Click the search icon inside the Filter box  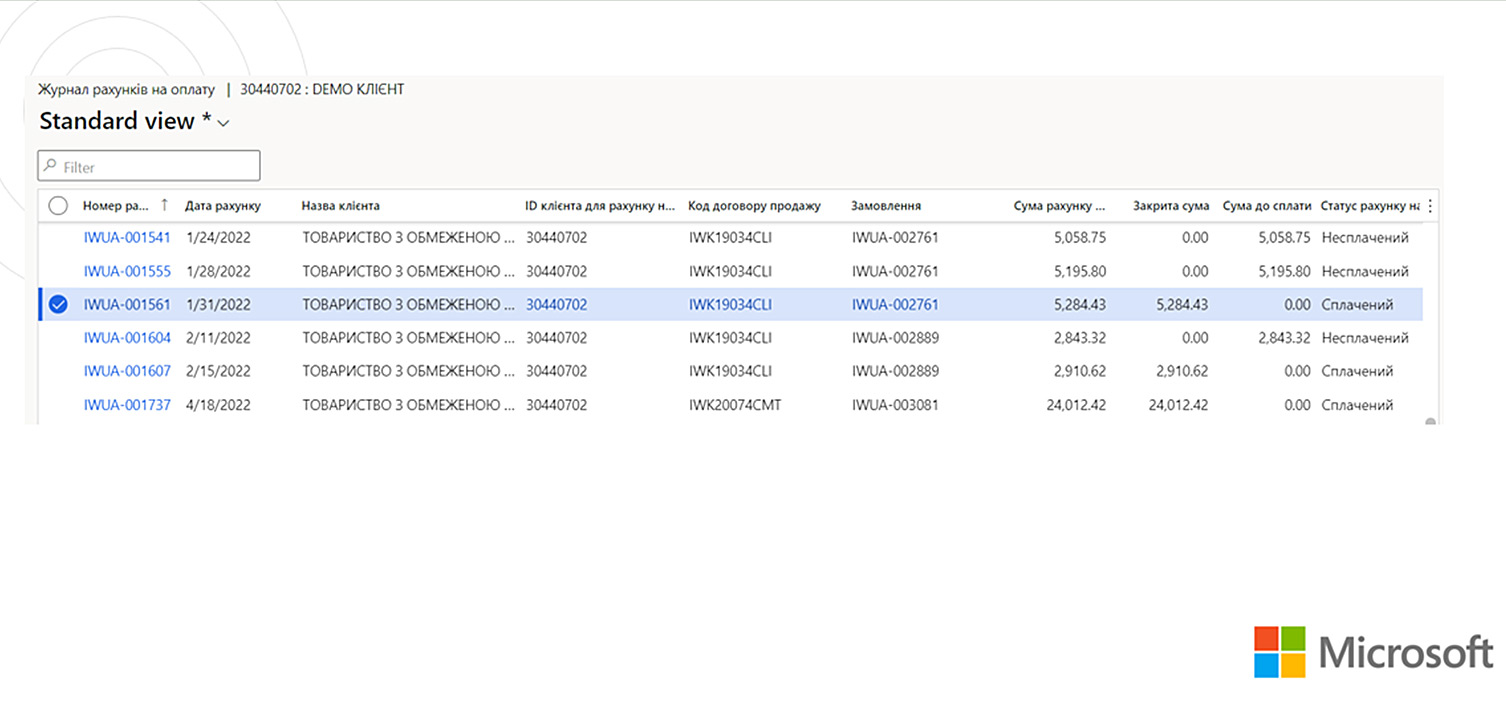tap(51, 165)
